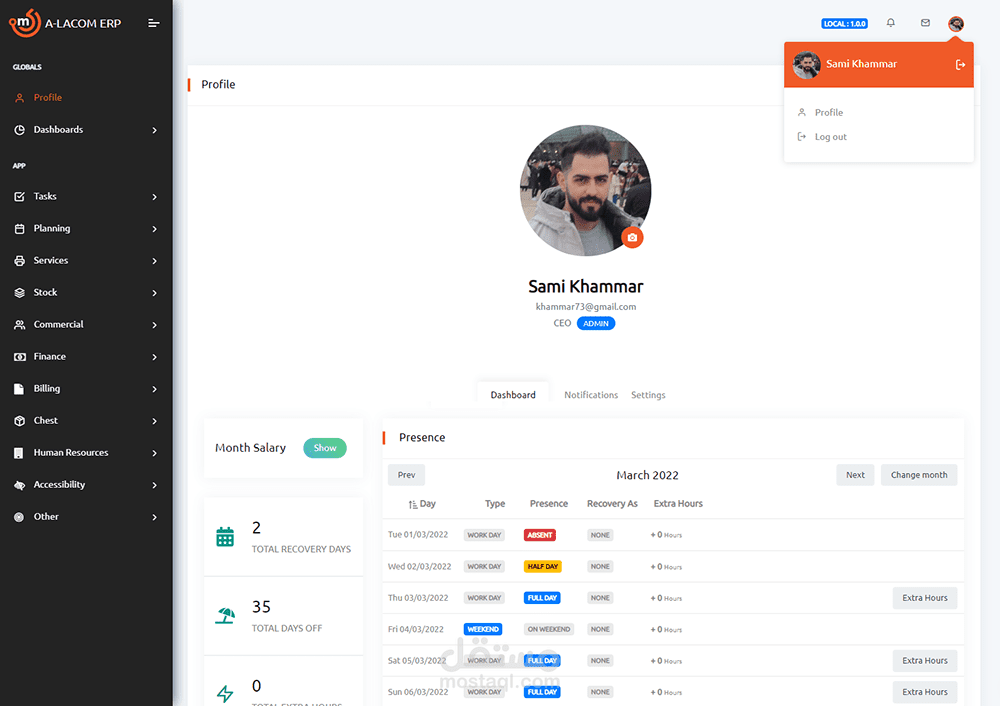Click the Presence column header
1000x706 pixels.
coord(548,504)
